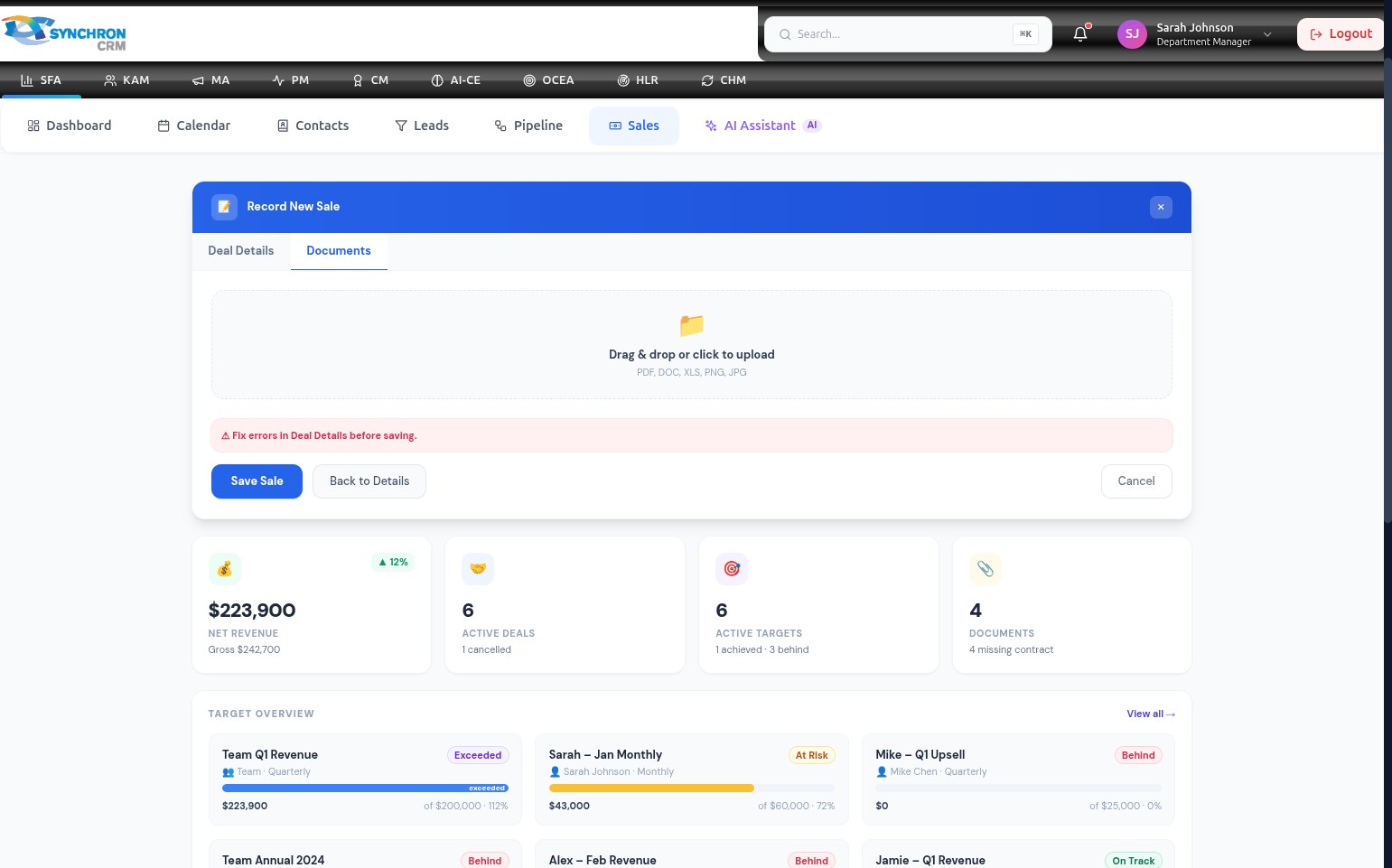Click Team Q1 Revenue progress bar
This screenshot has width=1392, height=868.
coord(365,789)
